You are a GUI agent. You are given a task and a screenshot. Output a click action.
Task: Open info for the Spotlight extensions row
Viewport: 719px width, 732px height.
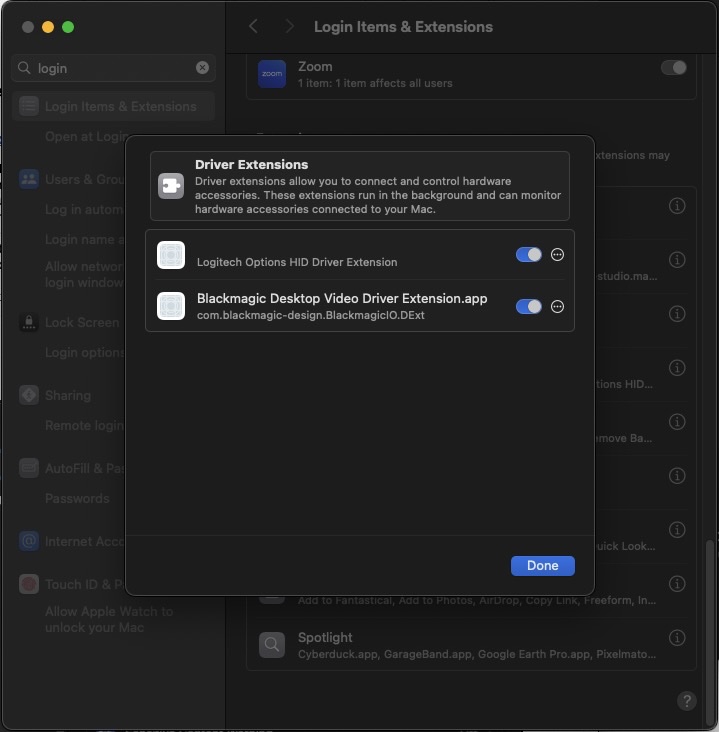(677, 637)
